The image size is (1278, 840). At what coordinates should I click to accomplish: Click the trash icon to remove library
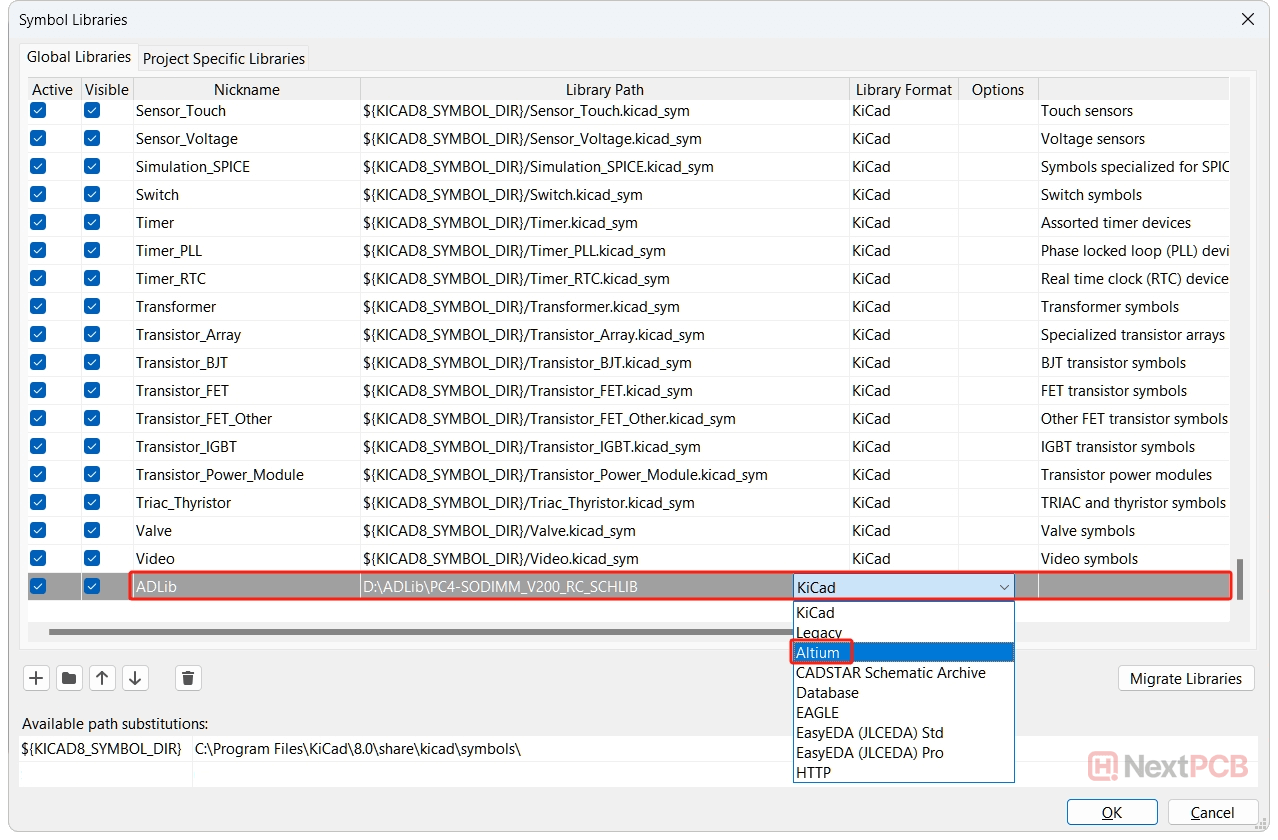[x=188, y=678]
